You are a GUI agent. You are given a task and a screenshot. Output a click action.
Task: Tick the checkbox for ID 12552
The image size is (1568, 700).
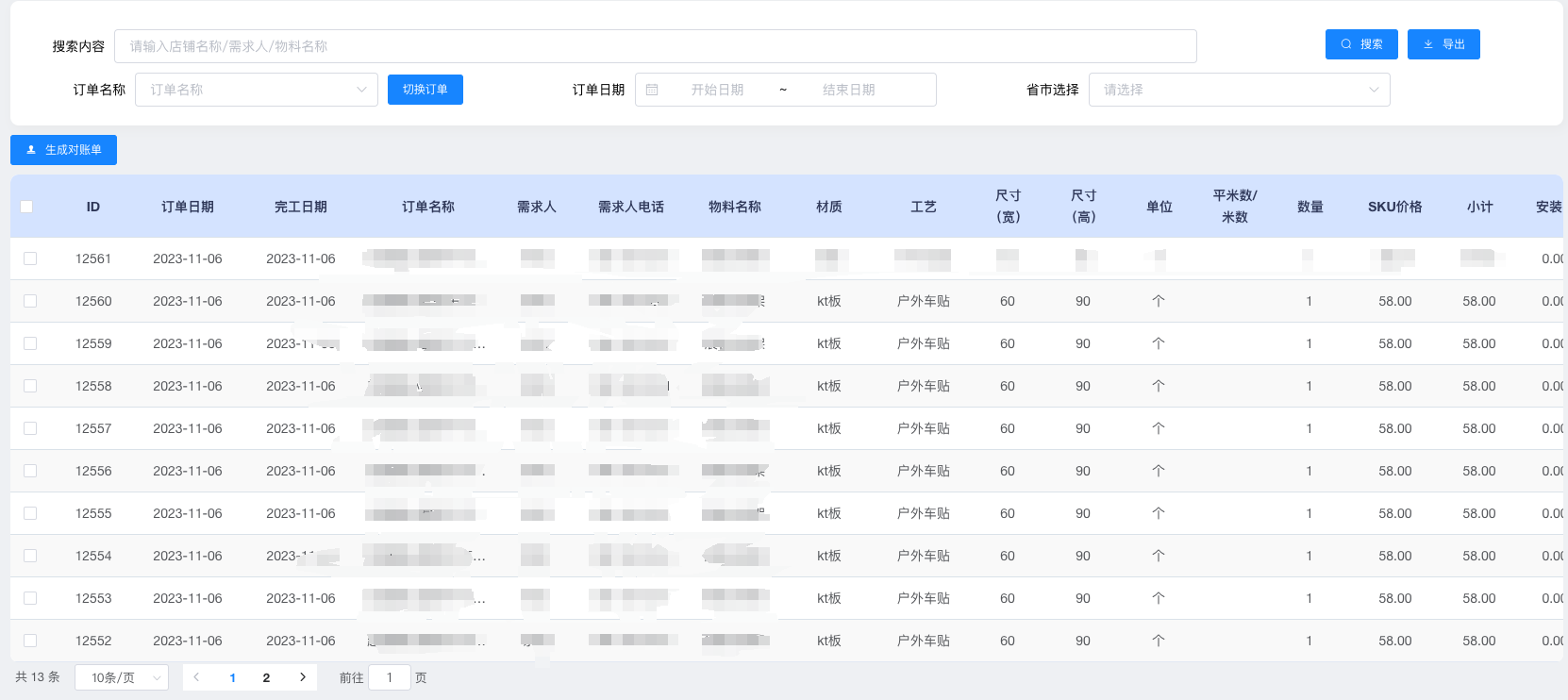click(x=30, y=641)
